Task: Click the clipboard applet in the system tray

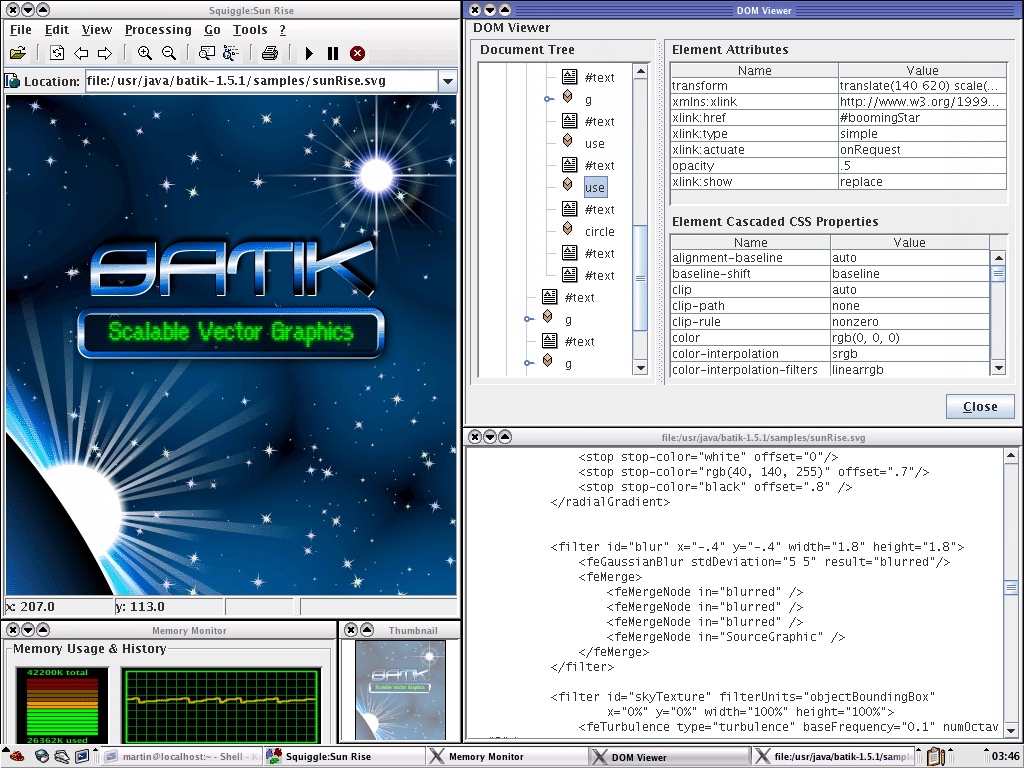Action: click(936, 756)
